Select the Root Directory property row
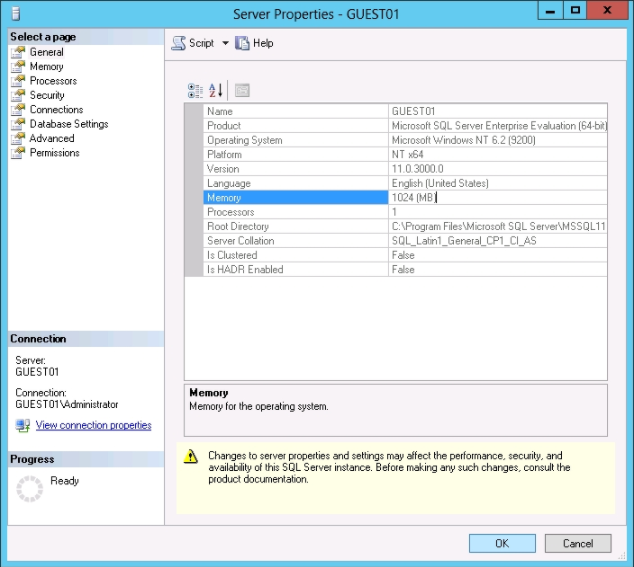This screenshot has height=567, width=634. coord(405,226)
